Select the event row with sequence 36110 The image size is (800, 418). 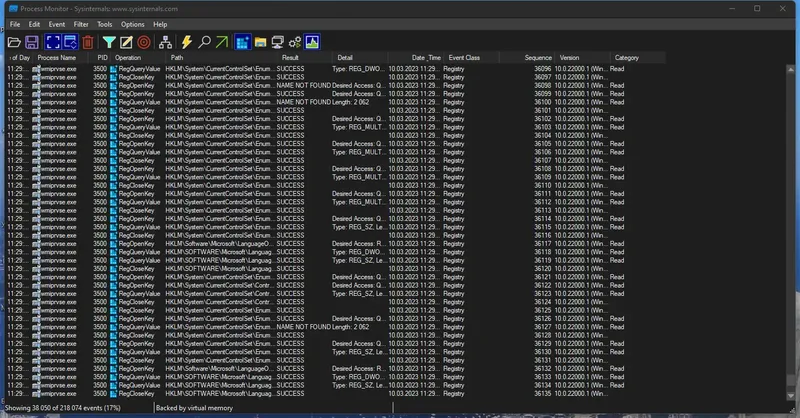[336, 185]
